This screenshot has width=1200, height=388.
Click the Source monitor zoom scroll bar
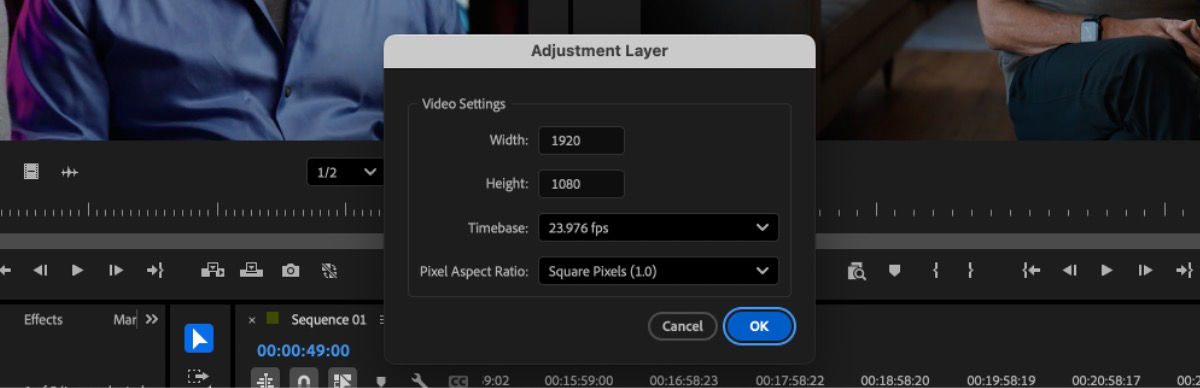click(x=192, y=241)
